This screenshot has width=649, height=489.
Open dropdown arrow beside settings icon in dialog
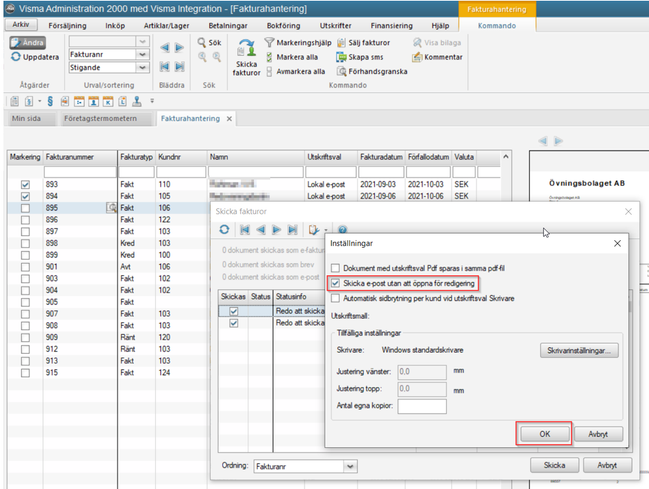326,230
